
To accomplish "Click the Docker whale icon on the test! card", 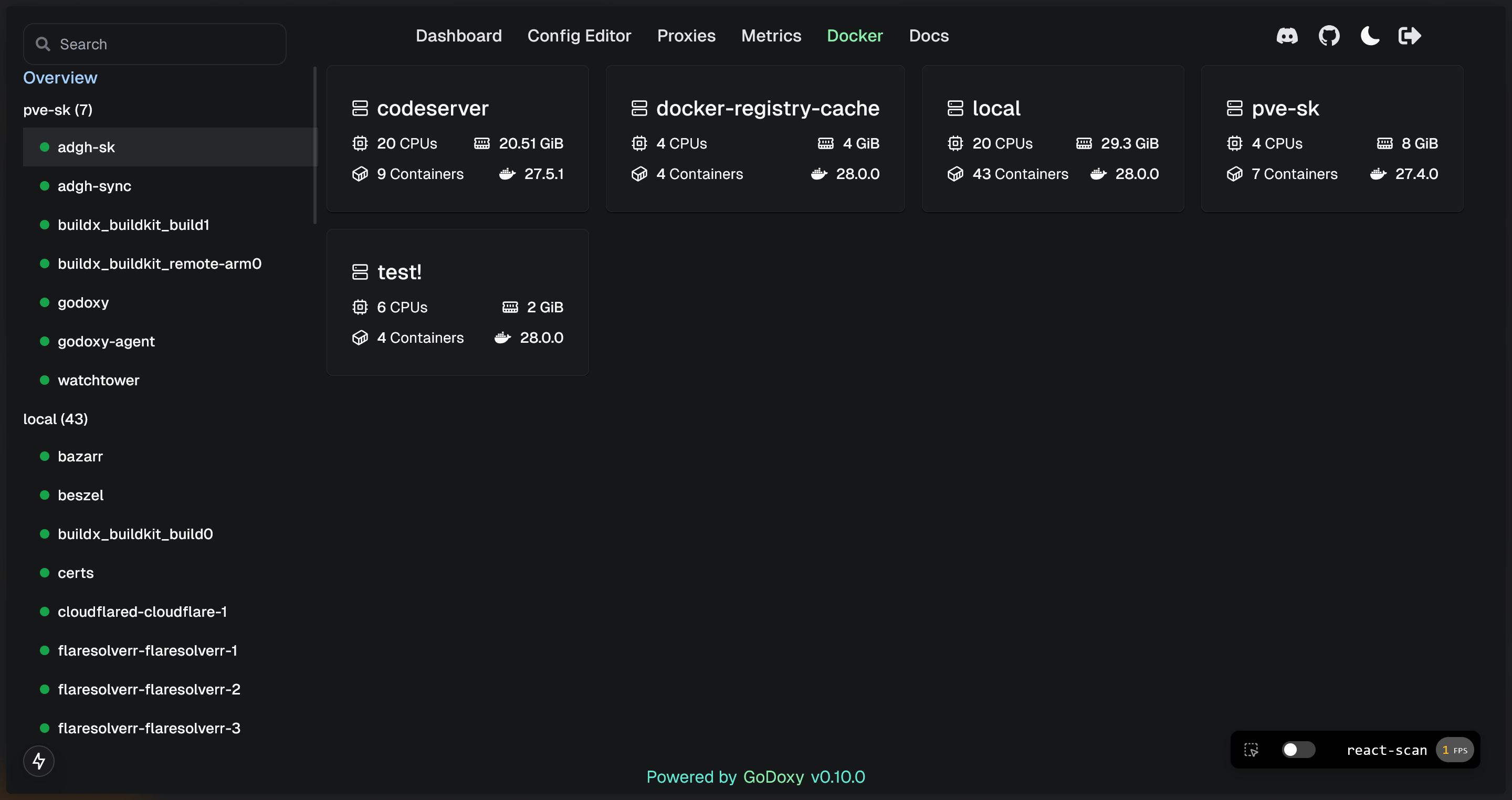I will 502,338.
